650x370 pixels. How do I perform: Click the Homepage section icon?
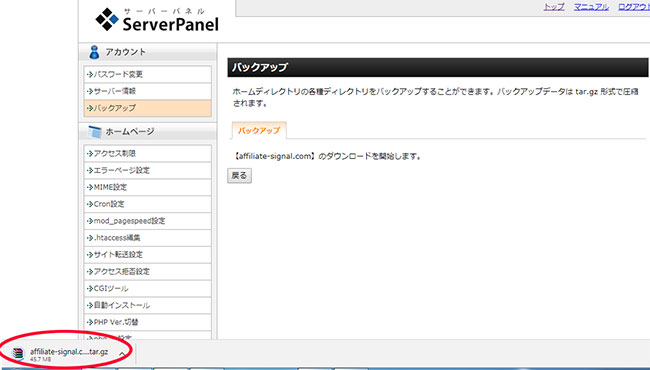click(x=95, y=132)
